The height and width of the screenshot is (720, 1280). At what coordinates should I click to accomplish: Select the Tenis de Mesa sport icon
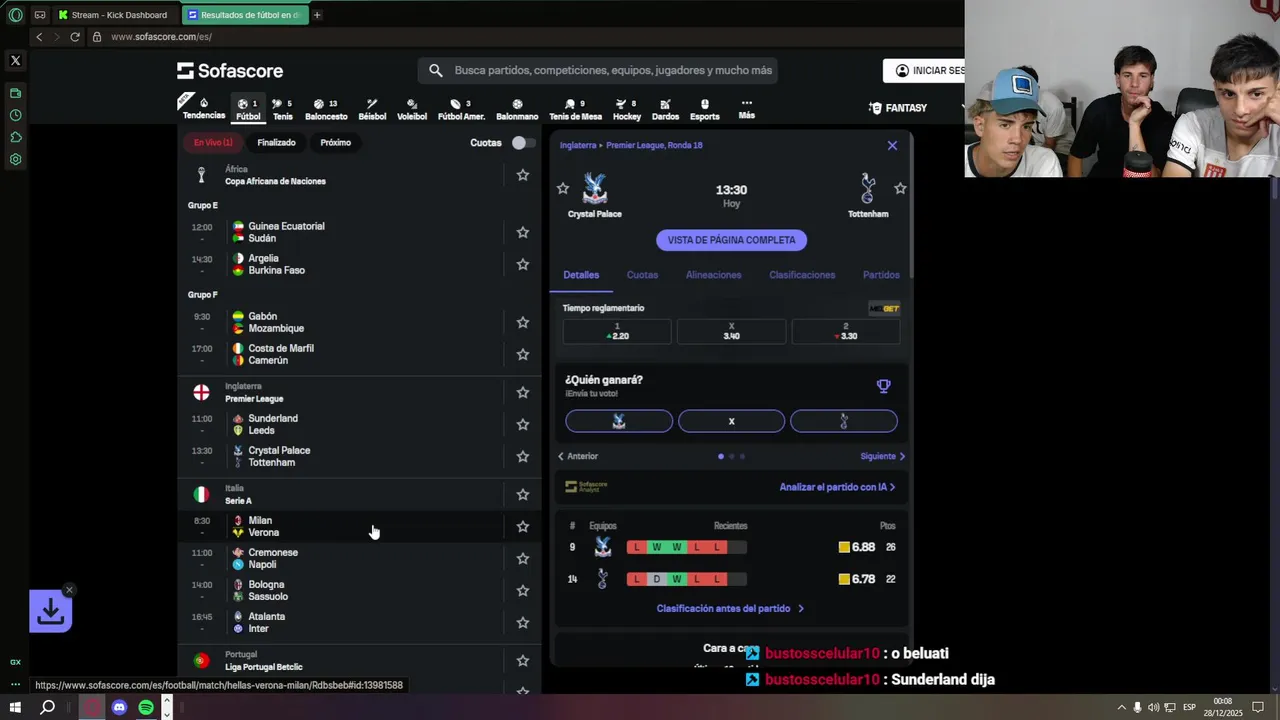575,109
